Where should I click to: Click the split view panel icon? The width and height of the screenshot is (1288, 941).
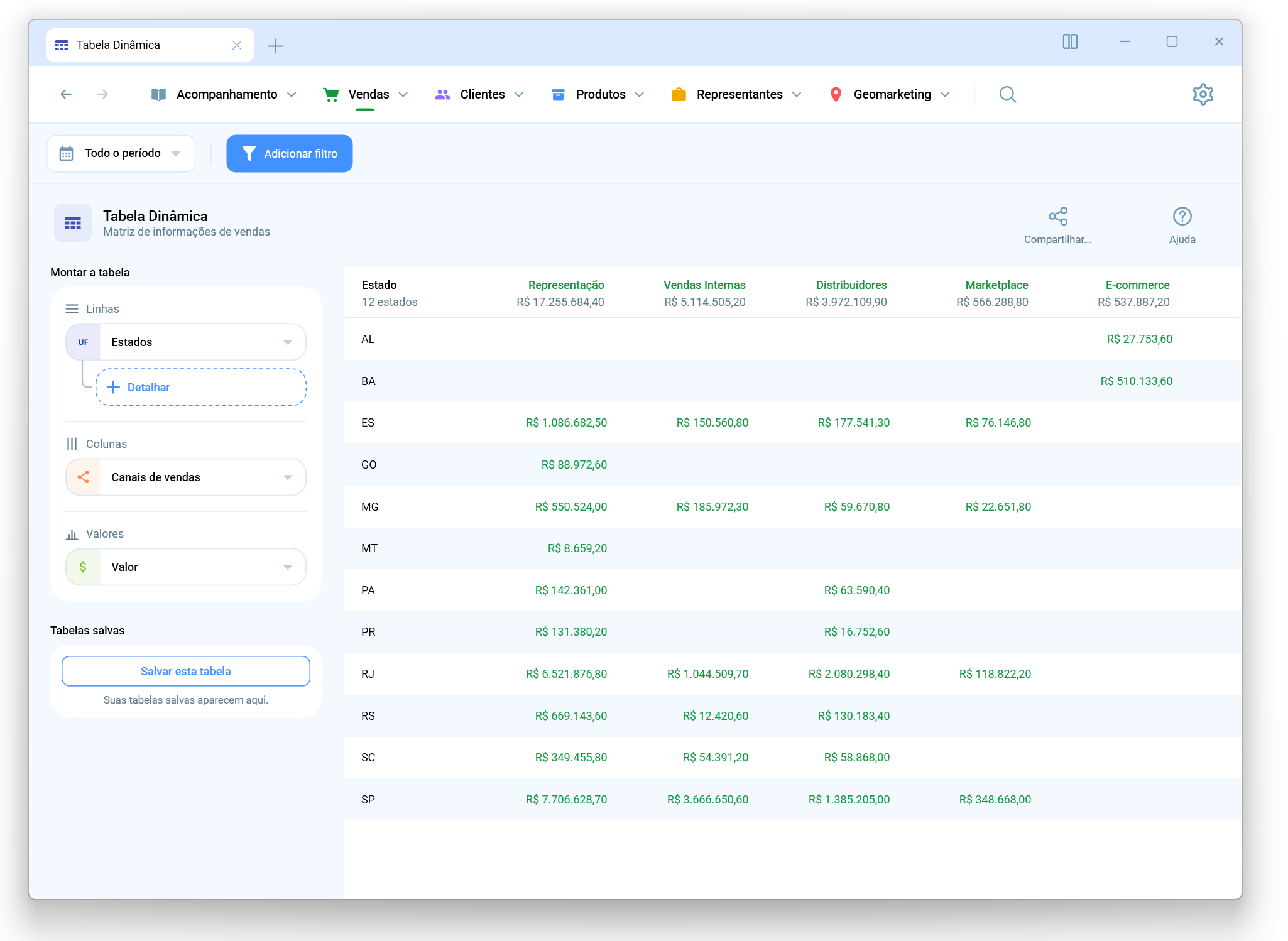1070,41
